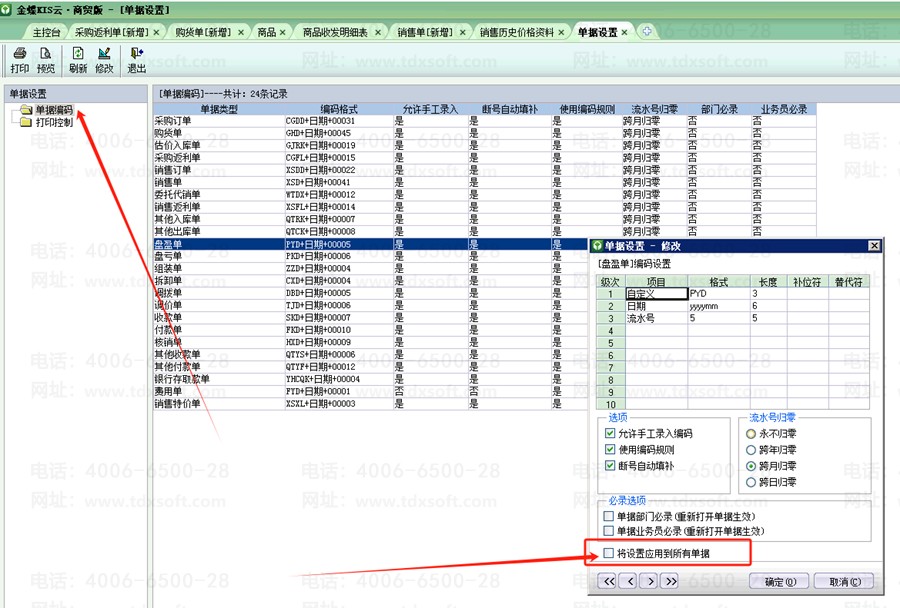
Task: Click the 刷新 (Refresh) toolbar icon
Action: [x=78, y=59]
